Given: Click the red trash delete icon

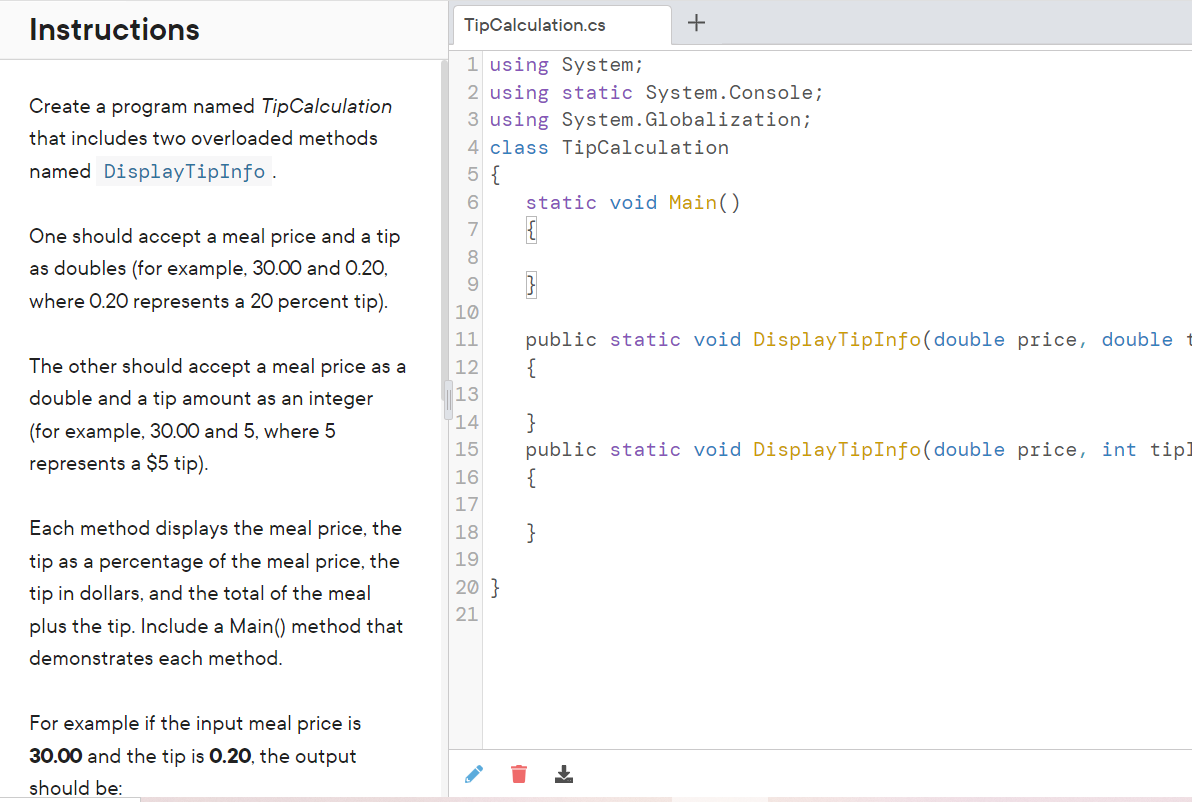Looking at the screenshot, I should (519, 774).
